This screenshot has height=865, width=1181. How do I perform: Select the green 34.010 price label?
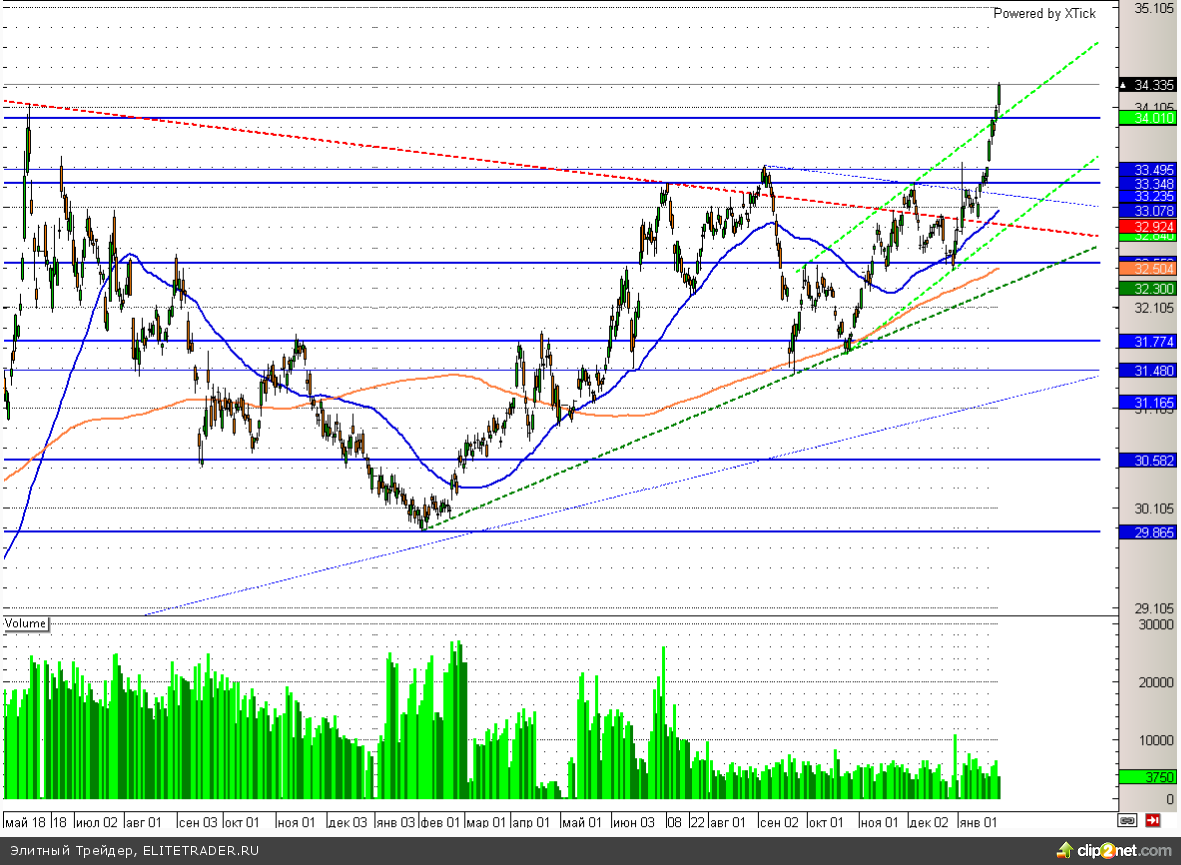[x=1147, y=118]
